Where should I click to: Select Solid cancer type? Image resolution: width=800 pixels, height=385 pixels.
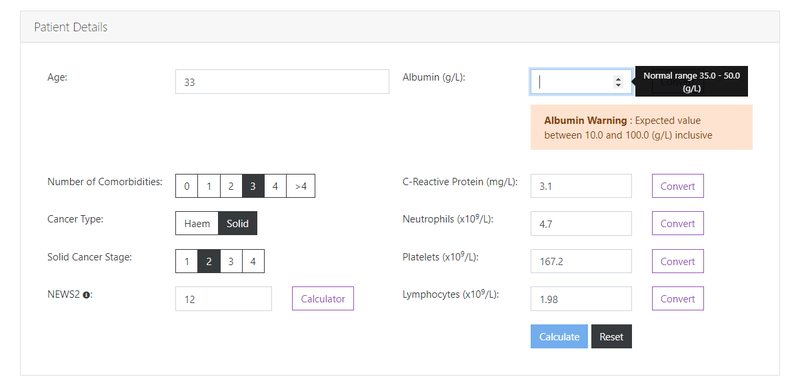[x=238, y=223]
